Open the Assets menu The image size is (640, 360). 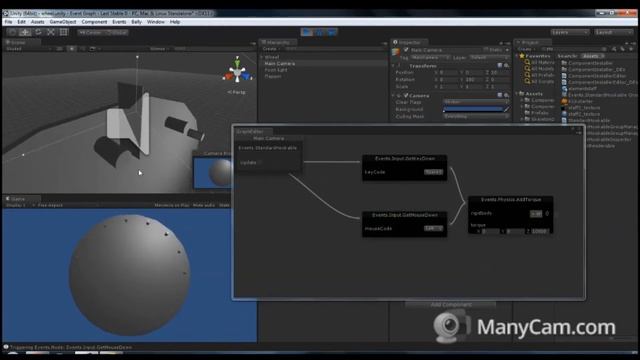38,22
